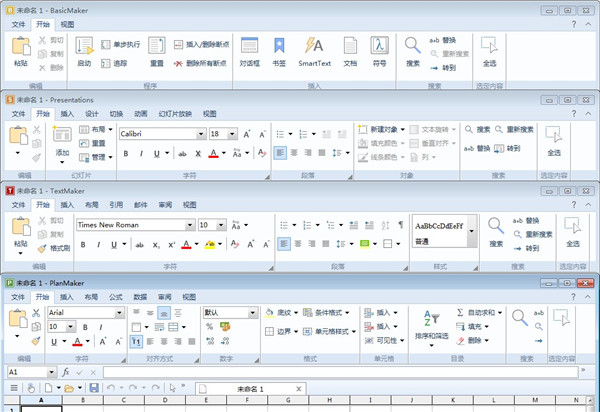
Task: Click the BasicMaker Document insert icon
Action: (350, 46)
